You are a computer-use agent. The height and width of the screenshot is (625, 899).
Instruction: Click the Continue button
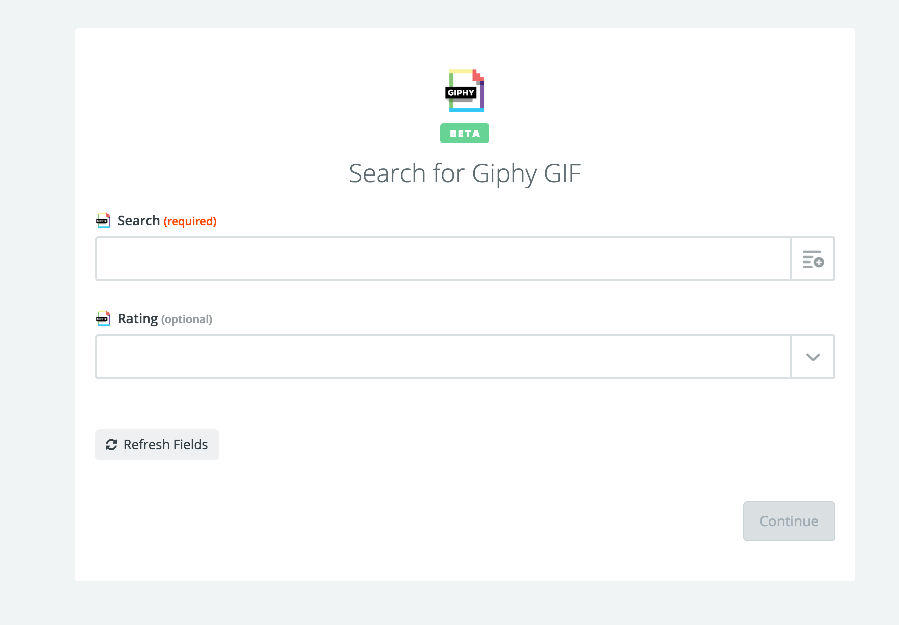789,521
